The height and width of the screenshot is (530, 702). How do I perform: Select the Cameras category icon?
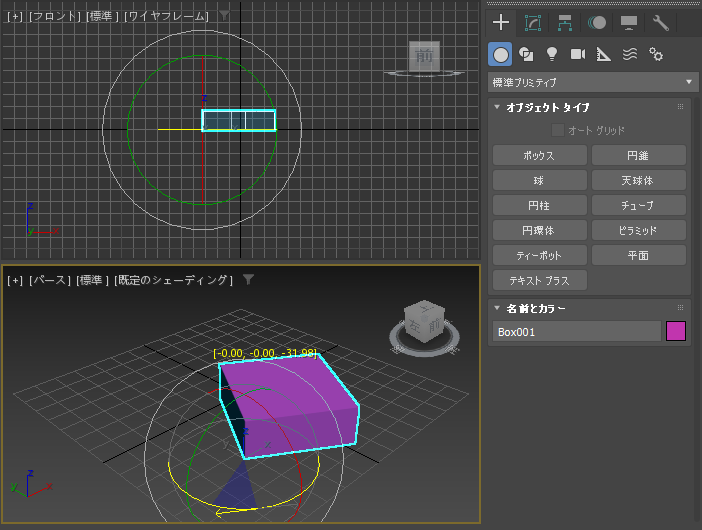tap(578, 55)
